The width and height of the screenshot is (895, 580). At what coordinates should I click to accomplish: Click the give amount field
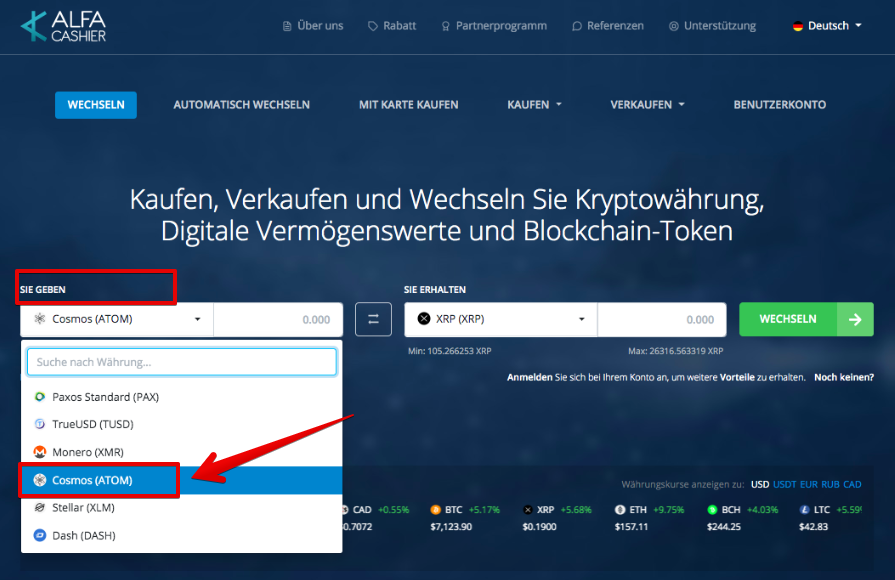point(278,319)
